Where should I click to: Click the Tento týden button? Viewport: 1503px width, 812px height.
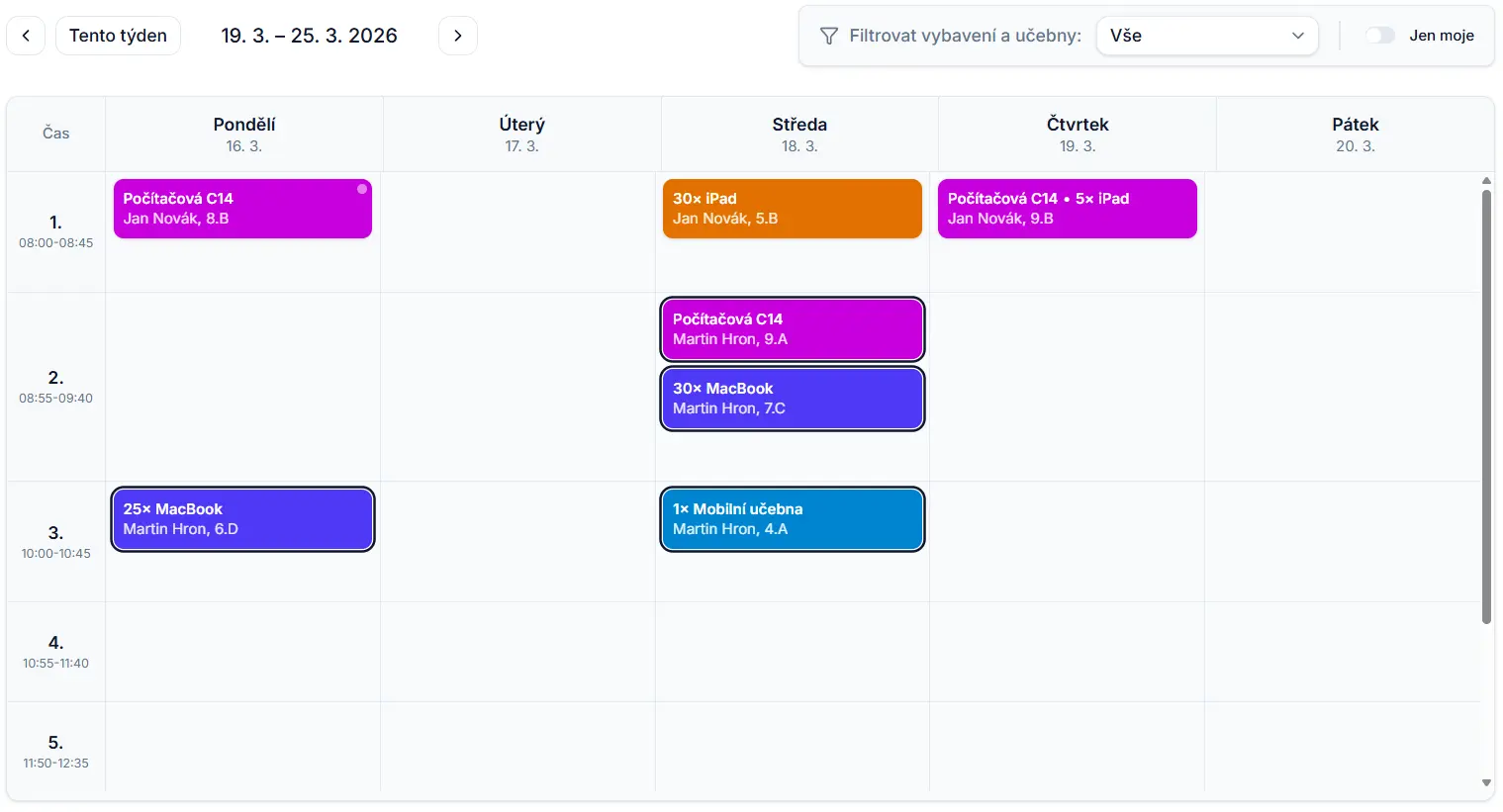(x=118, y=36)
